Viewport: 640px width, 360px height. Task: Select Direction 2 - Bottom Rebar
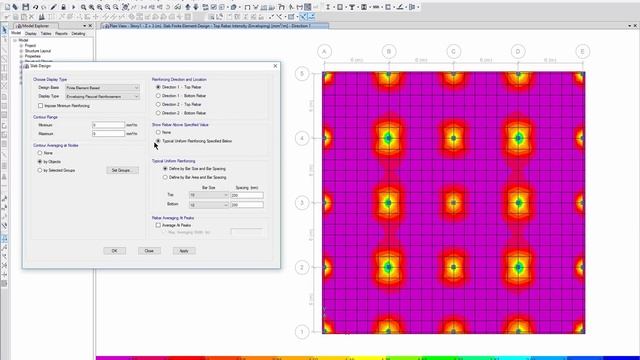158,113
